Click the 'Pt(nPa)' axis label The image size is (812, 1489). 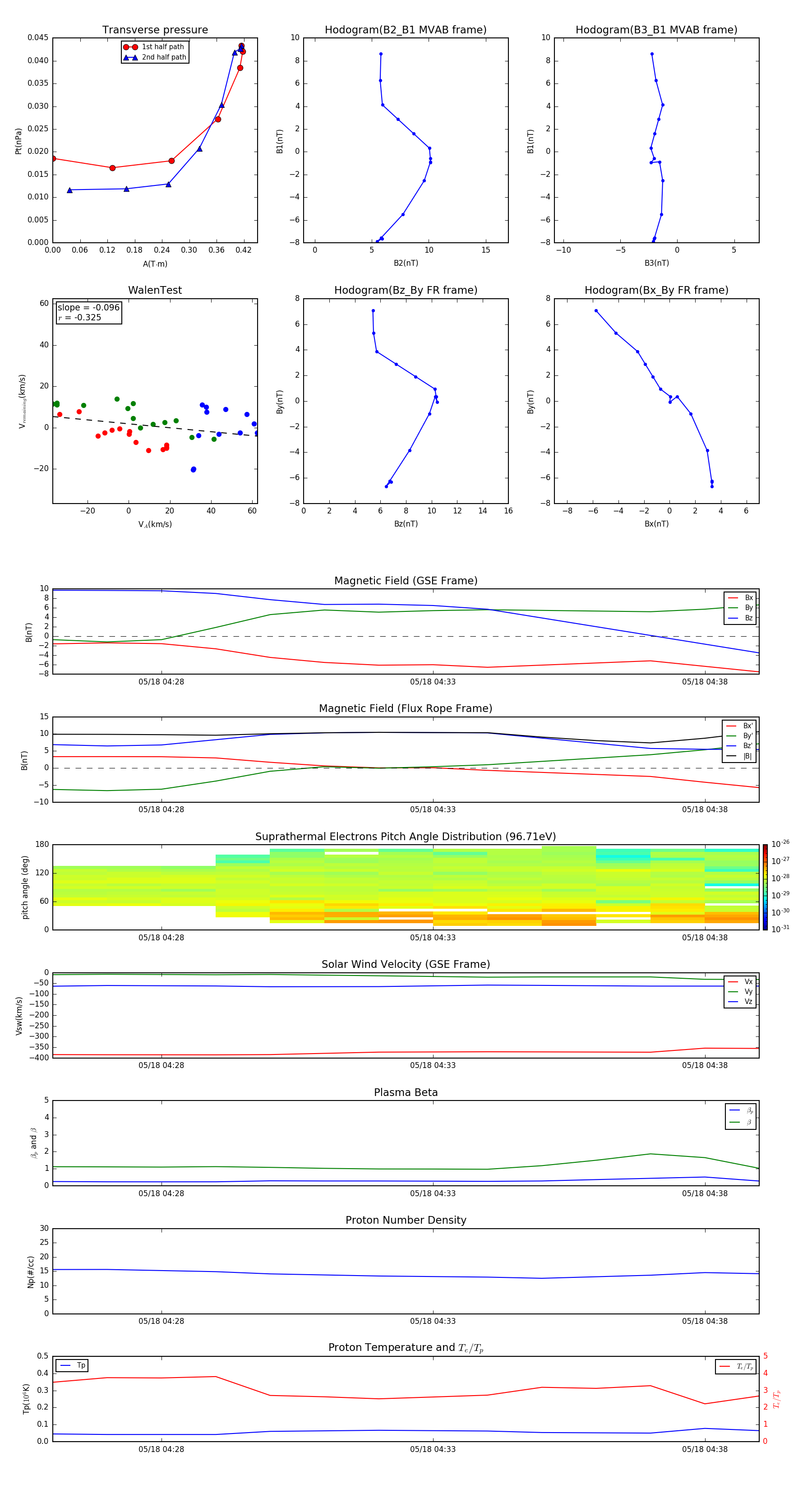18,140
